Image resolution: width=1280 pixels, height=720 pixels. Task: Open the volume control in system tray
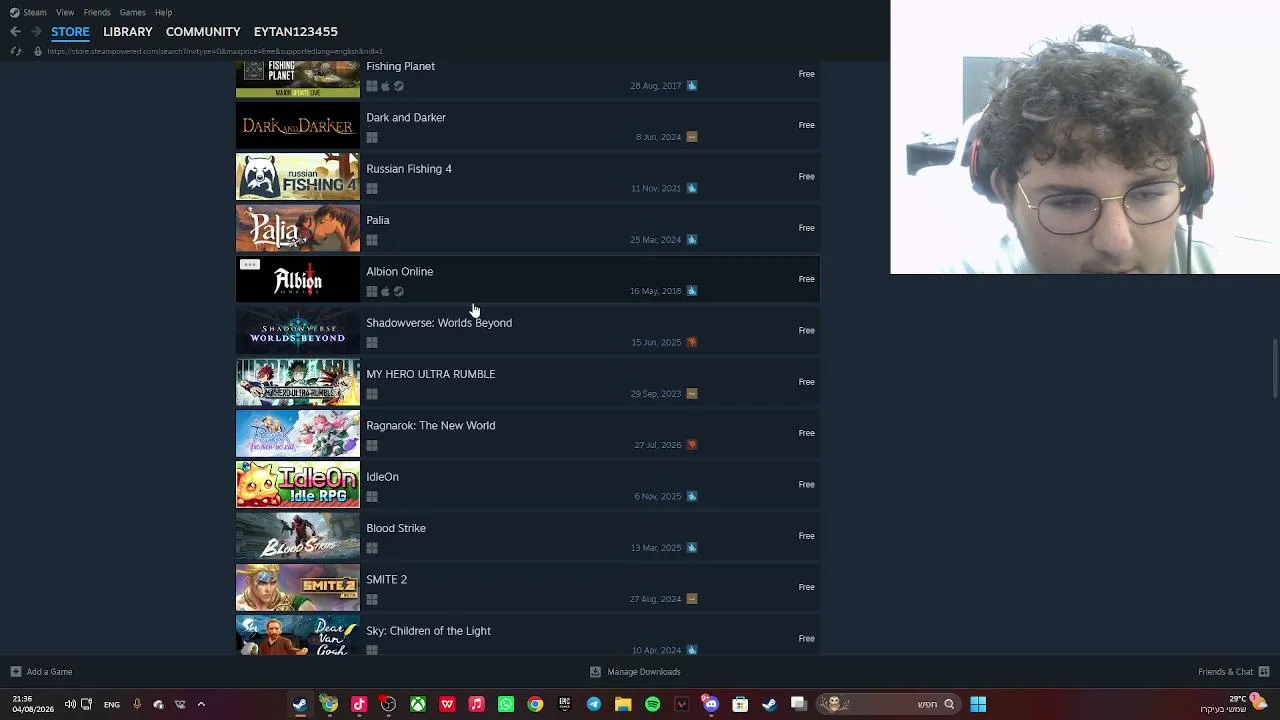click(x=70, y=704)
